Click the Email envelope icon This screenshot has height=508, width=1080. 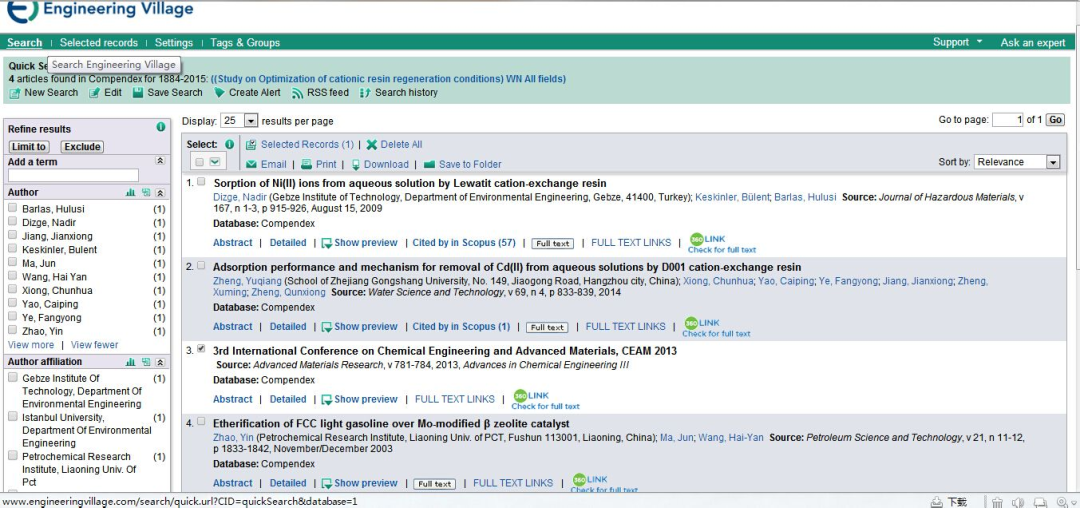(x=251, y=165)
